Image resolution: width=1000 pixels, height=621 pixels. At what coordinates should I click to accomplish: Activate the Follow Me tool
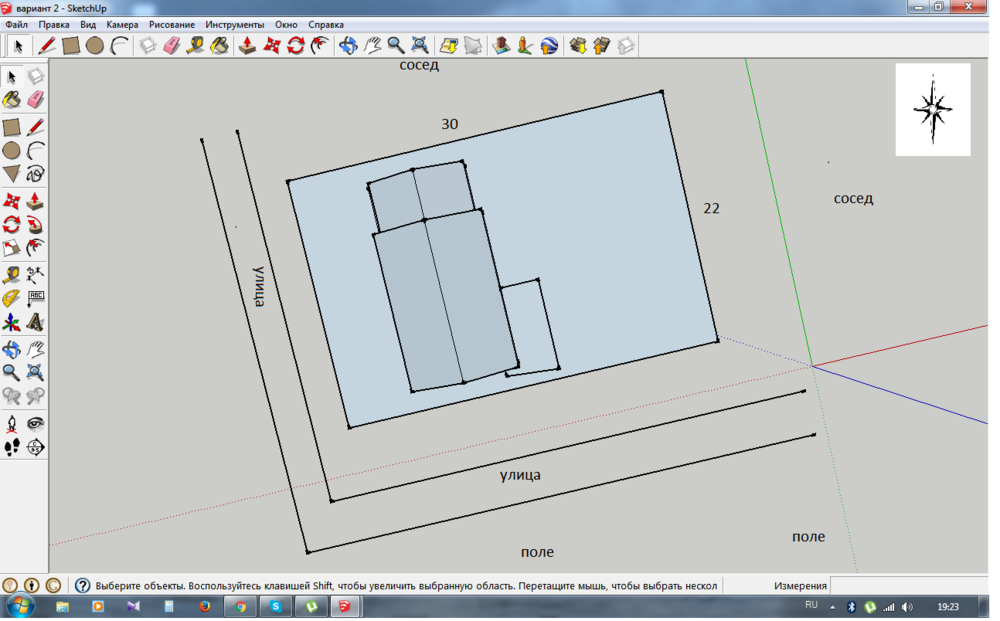tap(36, 224)
